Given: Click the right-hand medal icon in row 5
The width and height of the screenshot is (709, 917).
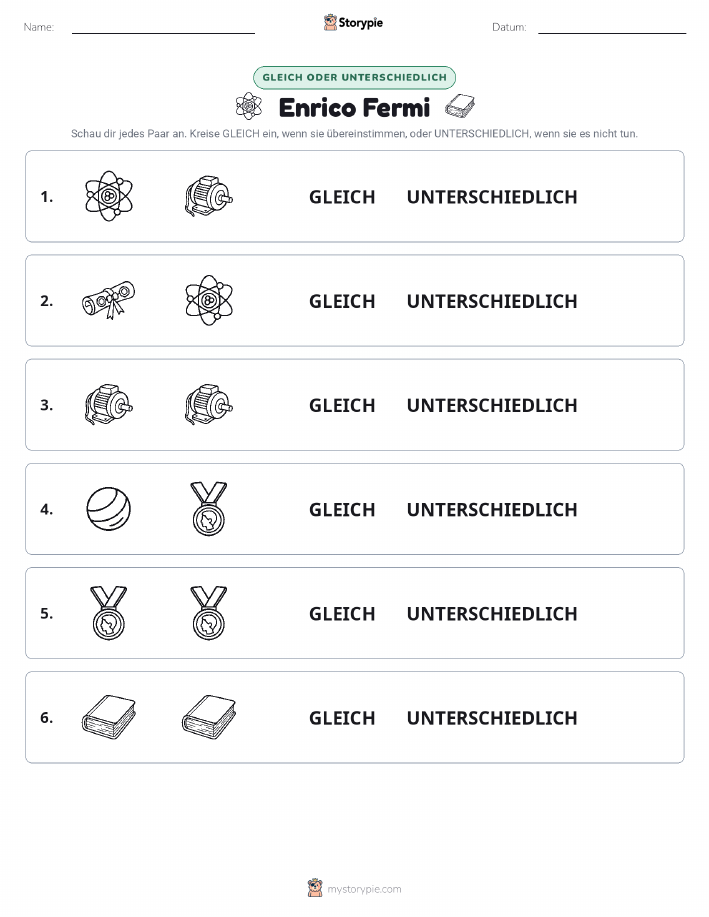Looking at the screenshot, I should [x=209, y=613].
